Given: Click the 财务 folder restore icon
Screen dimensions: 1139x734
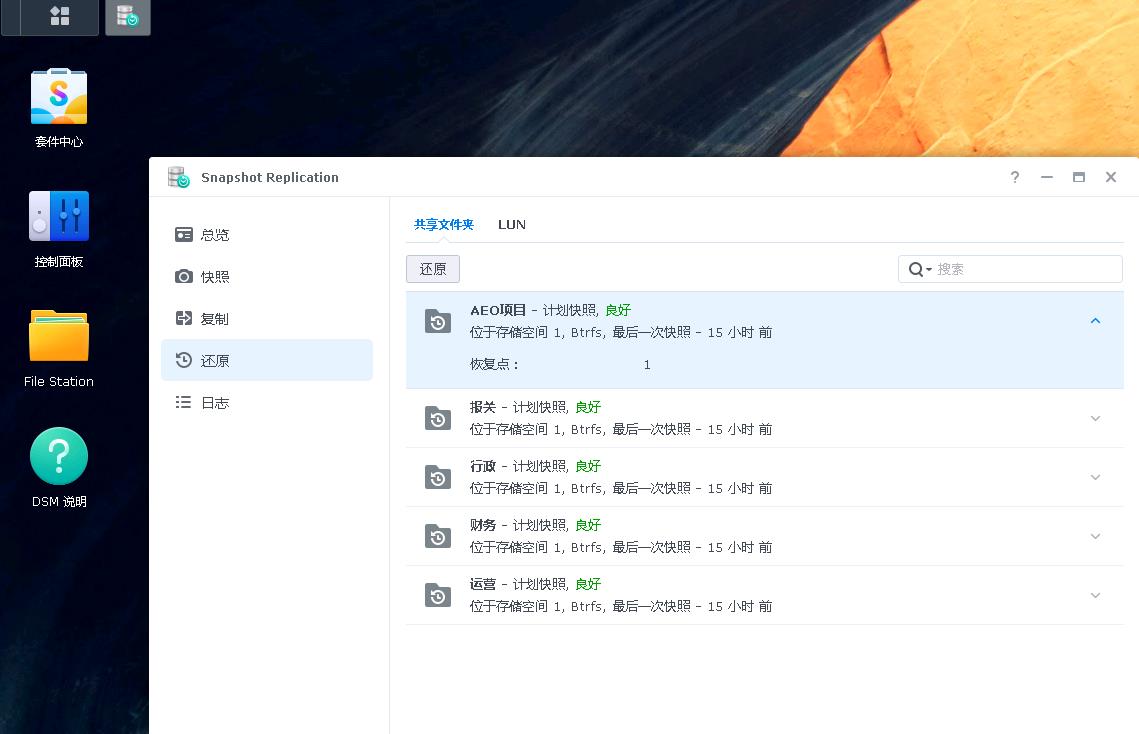Looking at the screenshot, I should pos(438,536).
